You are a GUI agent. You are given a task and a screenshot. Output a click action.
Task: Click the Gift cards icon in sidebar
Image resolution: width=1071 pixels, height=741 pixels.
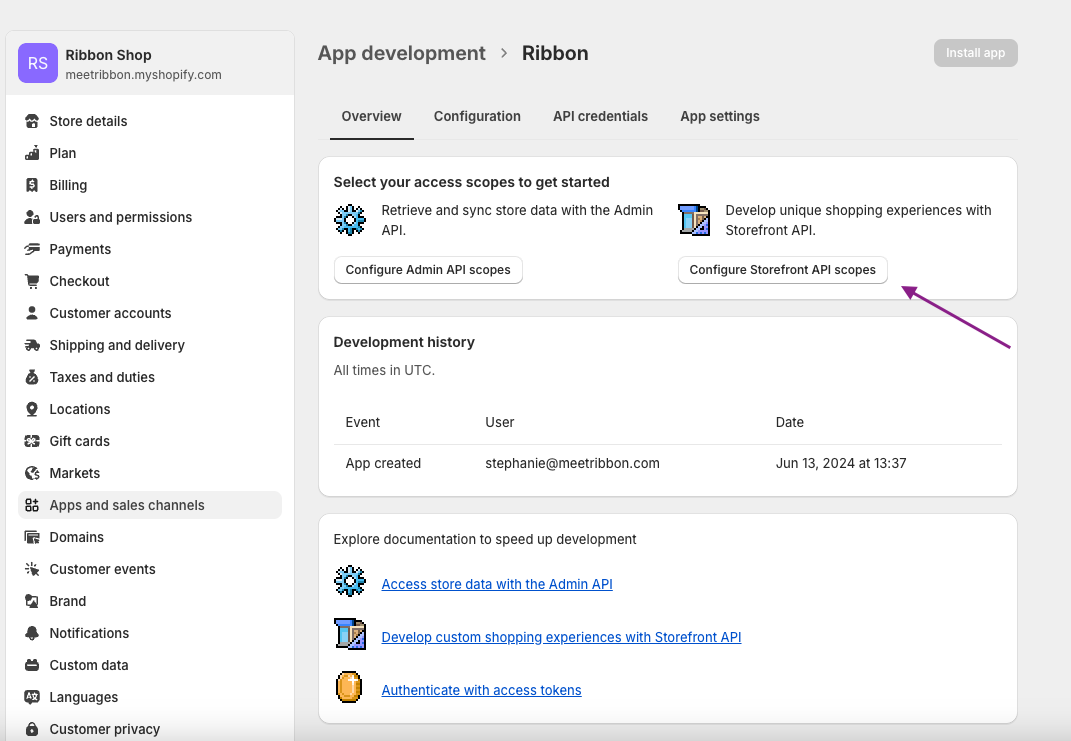tap(32, 441)
